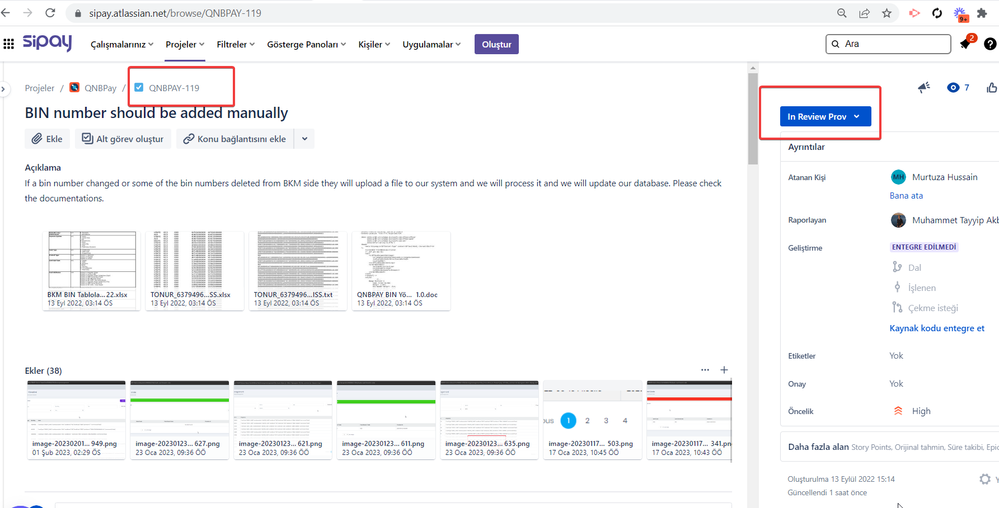This screenshot has width=999, height=508.
Task: Click the red arrow extension icon
Action: click(x=914, y=13)
